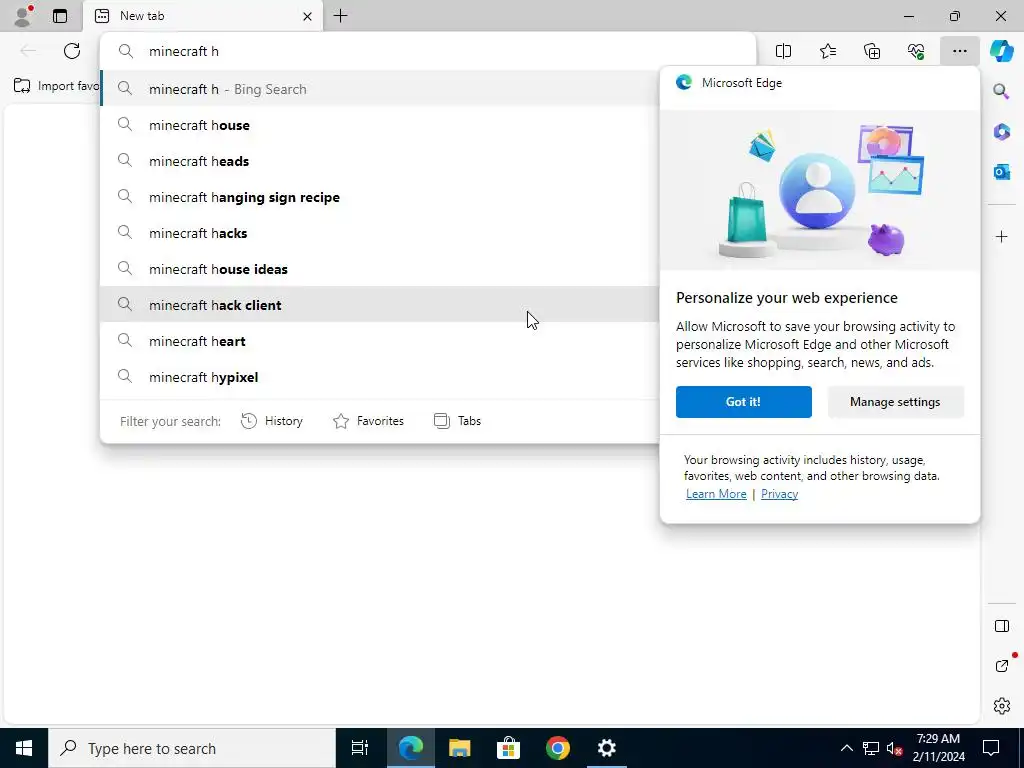Click the network icon in system tray

coord(871,748)
